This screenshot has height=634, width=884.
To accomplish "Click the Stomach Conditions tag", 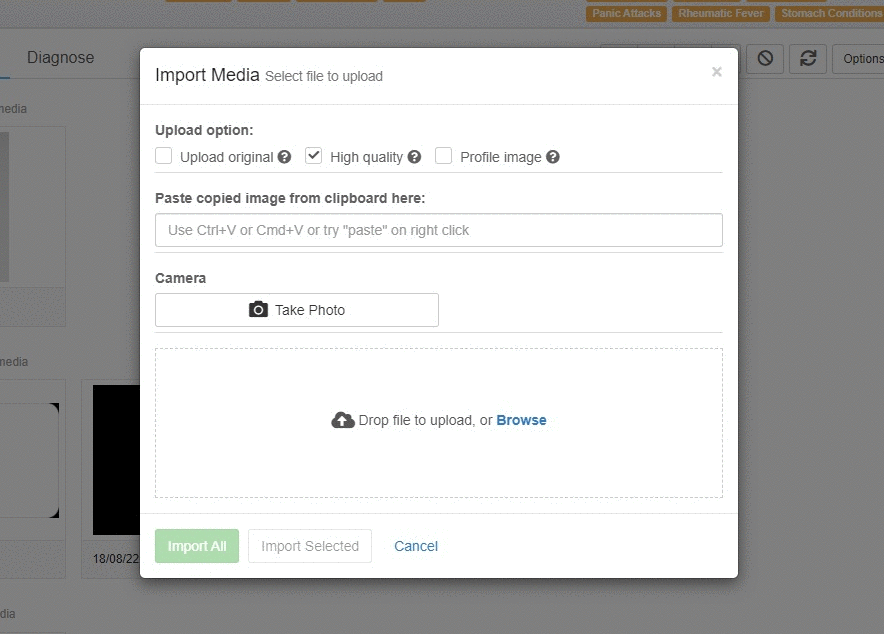I will (x=829, y=14).
